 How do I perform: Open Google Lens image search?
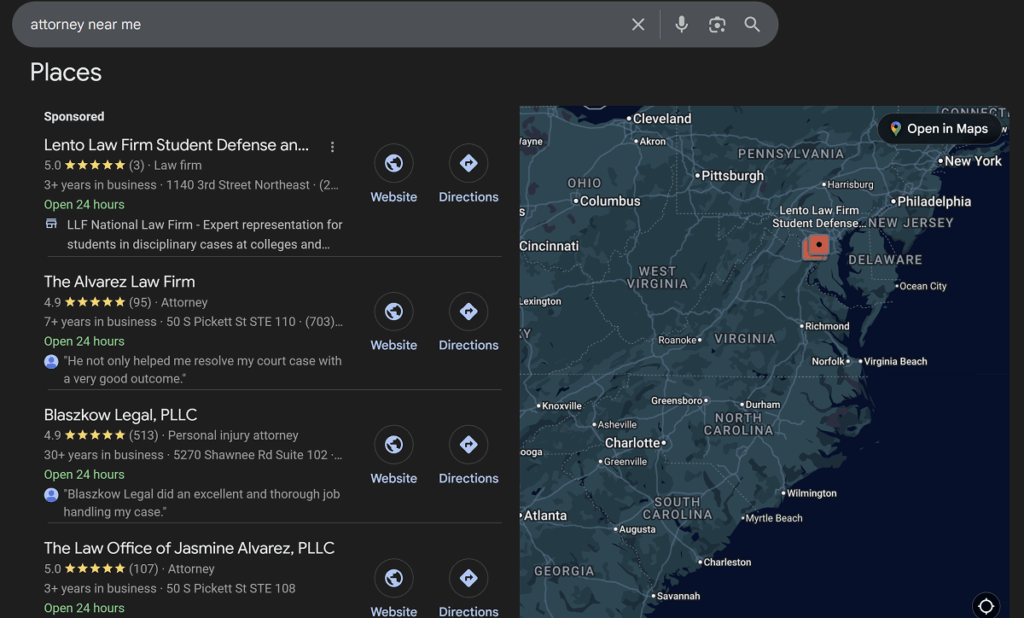click(717, 24)
